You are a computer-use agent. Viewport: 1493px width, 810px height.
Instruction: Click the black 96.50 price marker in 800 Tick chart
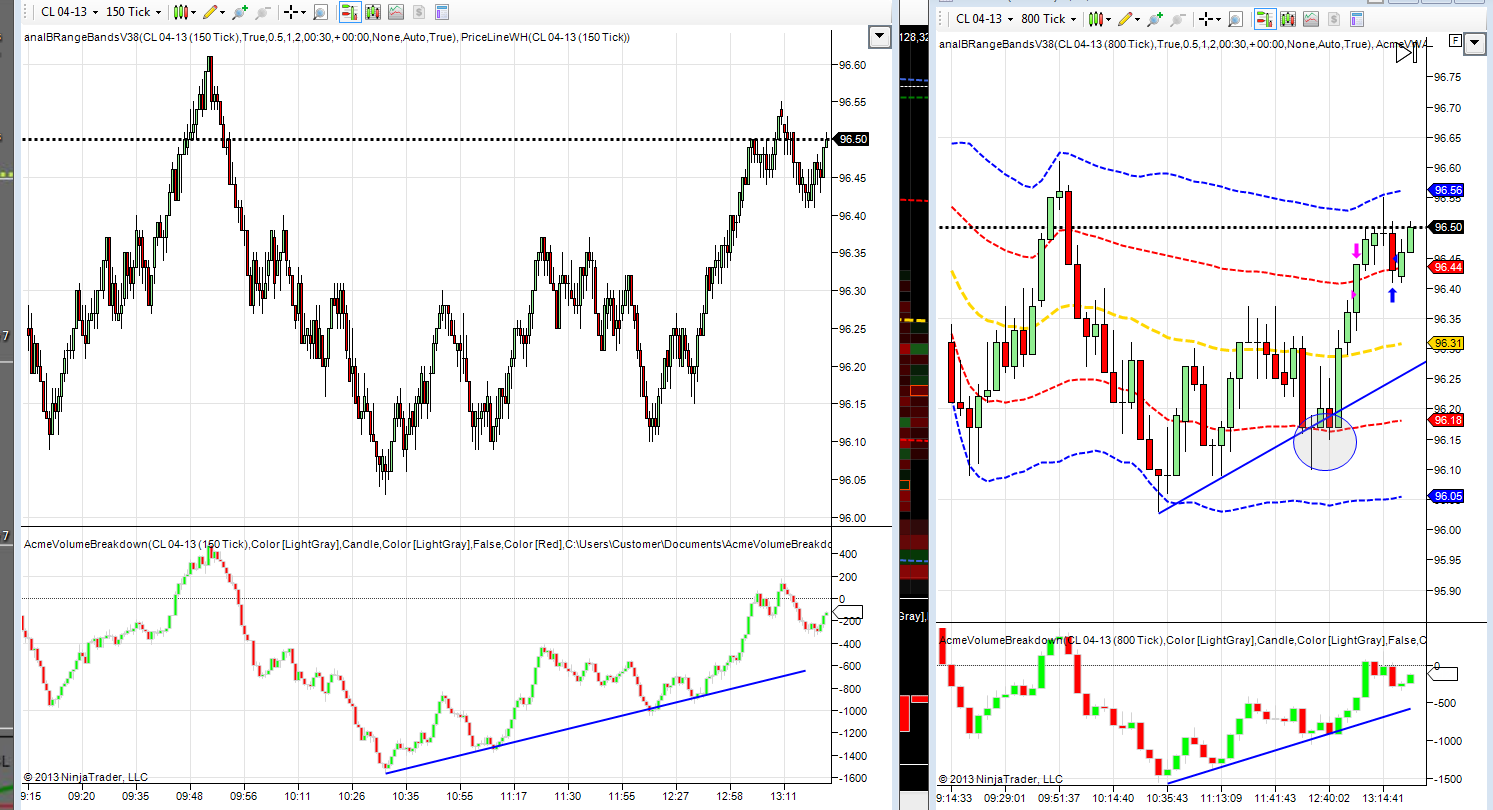pyautogui.click(x=1448, y=227)
